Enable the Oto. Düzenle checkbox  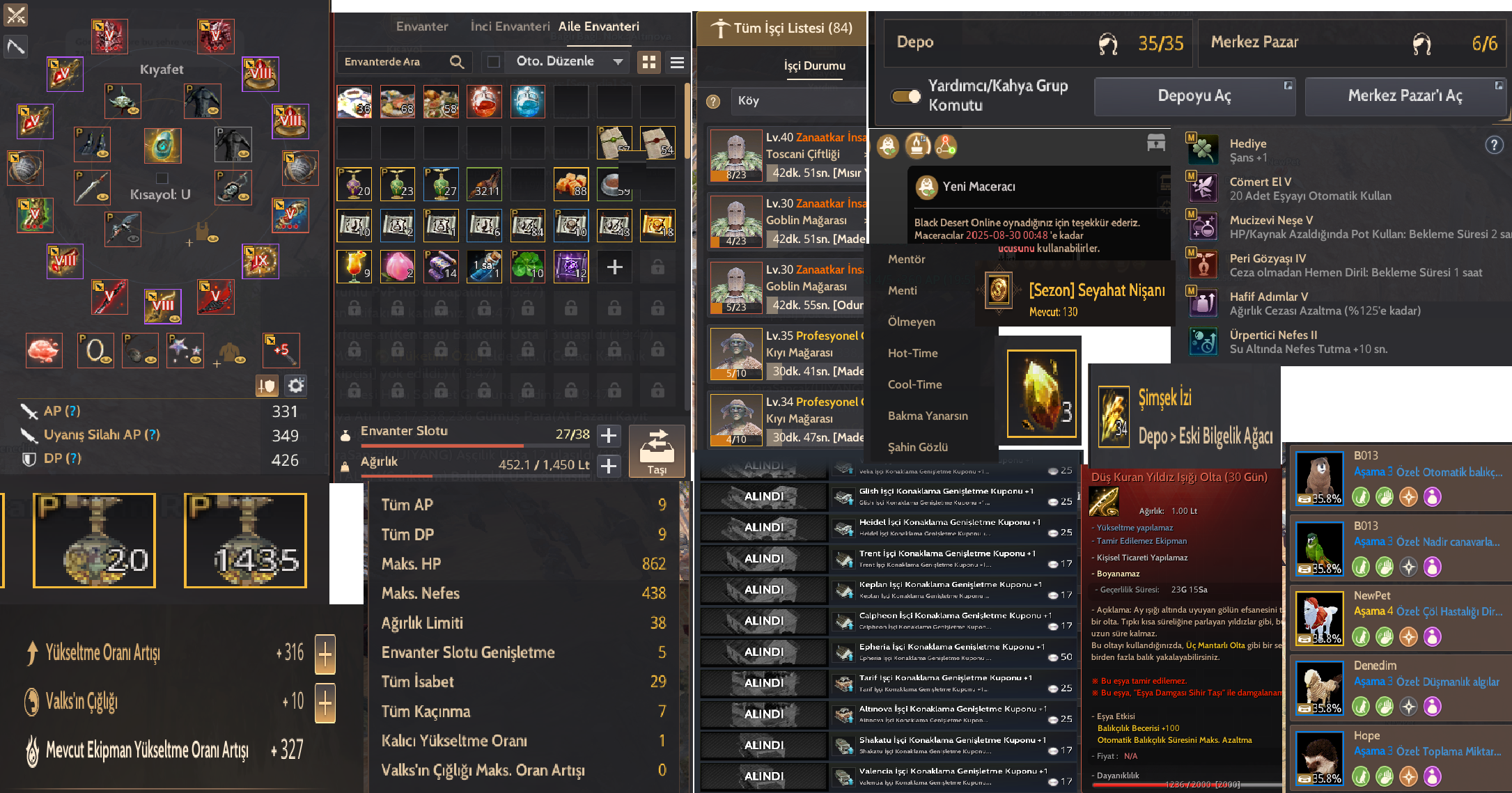click(493, 62)
